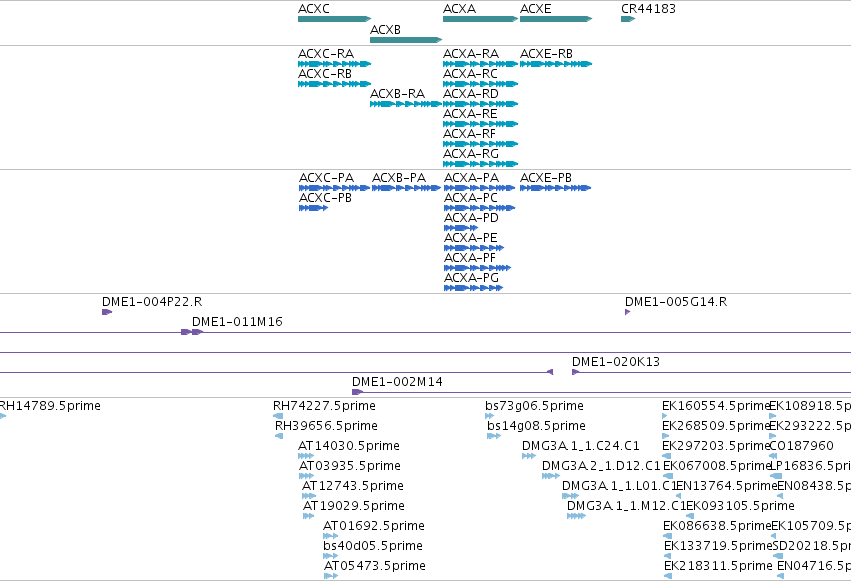Click CDS ACXA-PG
851x581 pixels.
(473, 288)
